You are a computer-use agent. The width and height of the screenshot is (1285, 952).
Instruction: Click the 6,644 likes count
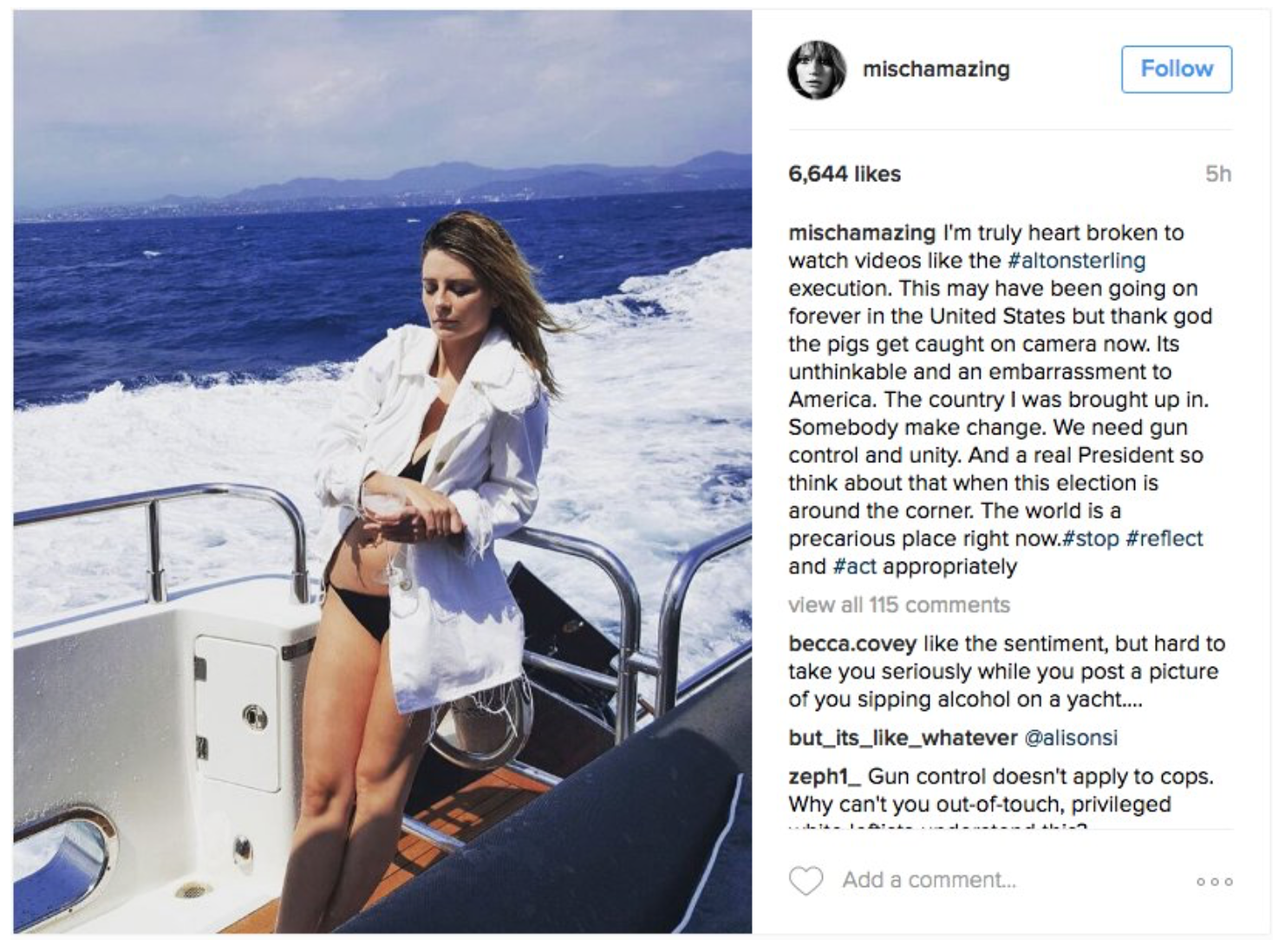[x=845, y=174]
